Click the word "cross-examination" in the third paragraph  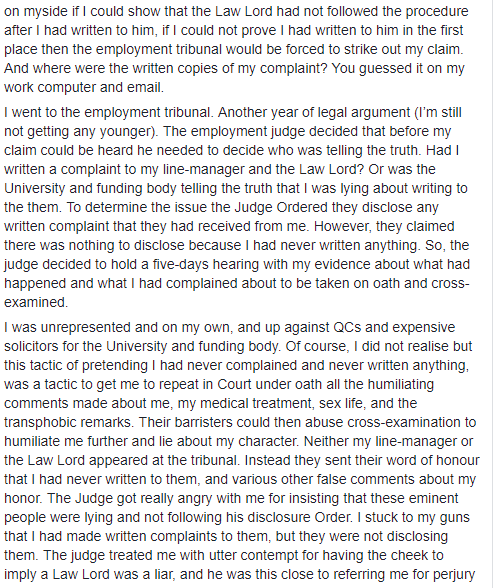click(406, 422)
